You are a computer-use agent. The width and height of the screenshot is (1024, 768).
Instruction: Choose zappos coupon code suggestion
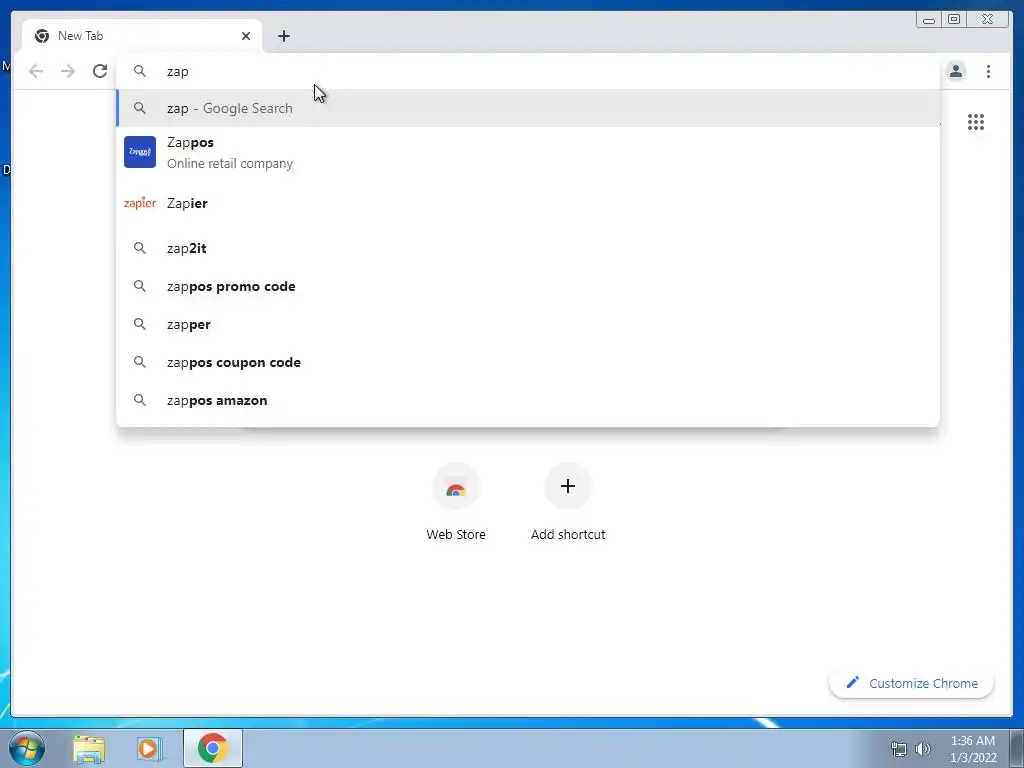point(528,362)
